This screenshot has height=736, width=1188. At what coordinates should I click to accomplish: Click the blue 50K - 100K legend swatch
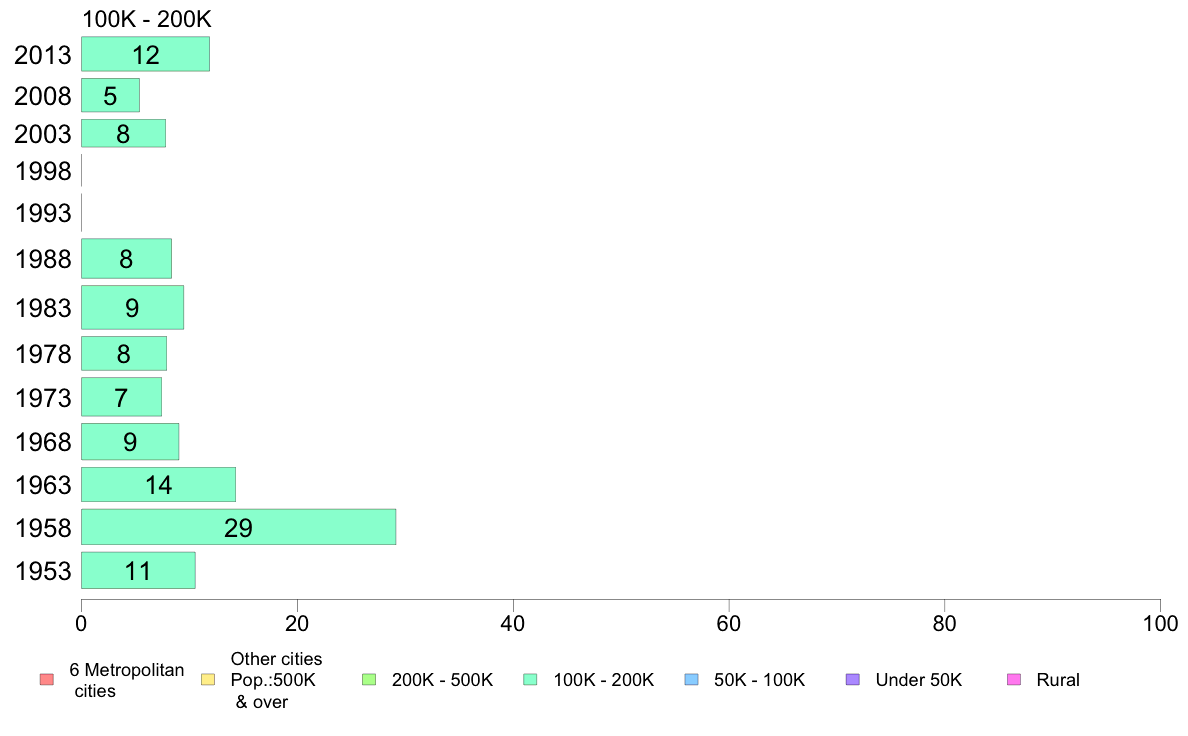tap(691, 680)
